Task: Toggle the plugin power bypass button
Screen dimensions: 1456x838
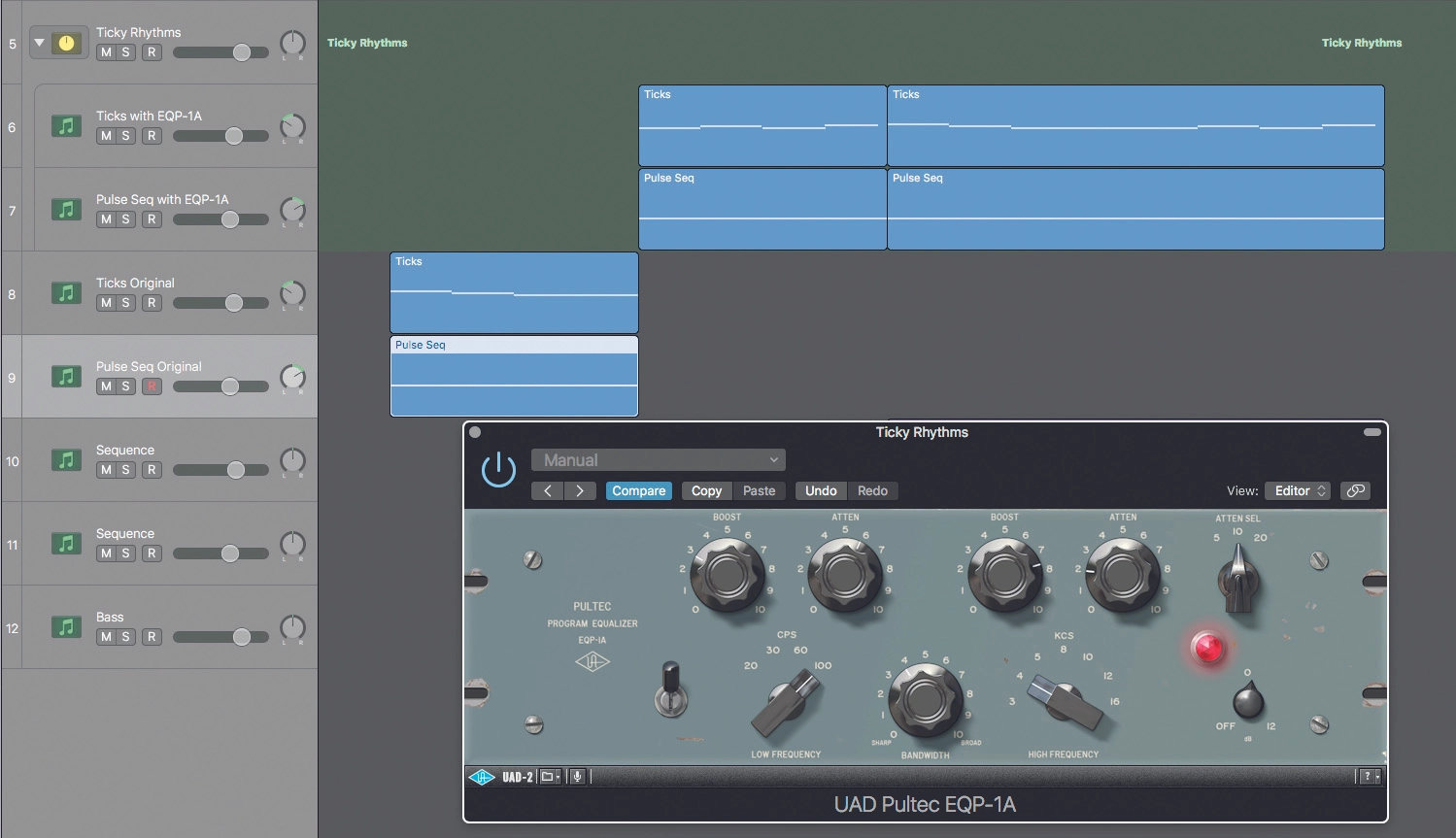Action: coord(498,470)
